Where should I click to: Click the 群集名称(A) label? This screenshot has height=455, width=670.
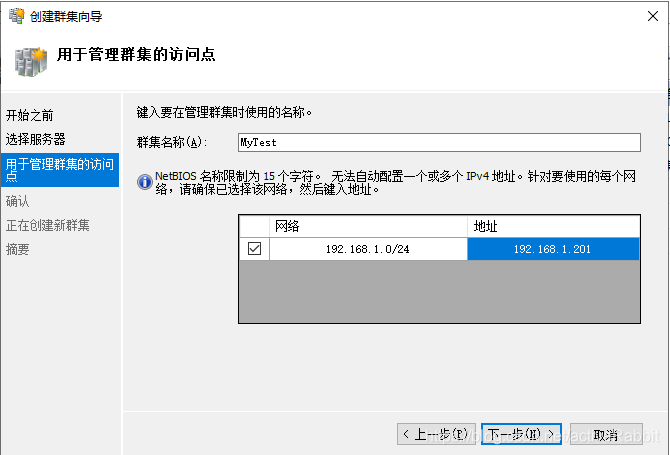click(x=172, y=142)
